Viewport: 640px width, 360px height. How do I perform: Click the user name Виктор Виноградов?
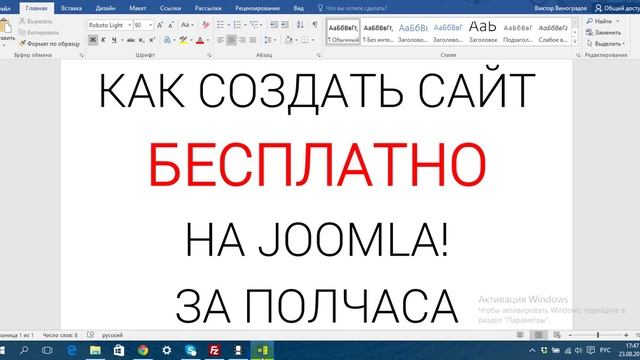pyautogui.click(x=560, y=8)
